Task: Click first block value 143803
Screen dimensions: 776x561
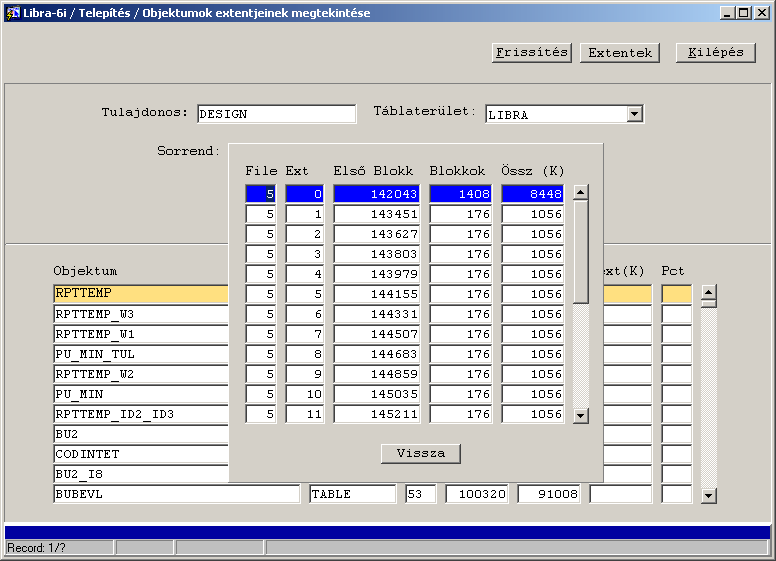Action: click(376, 254)
